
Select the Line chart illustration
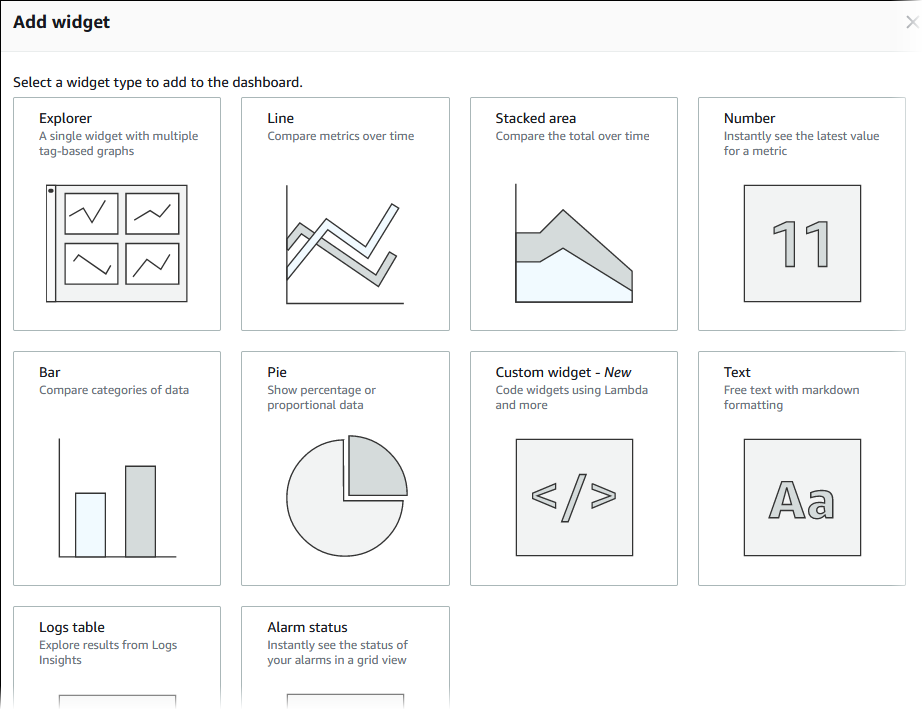click(x=345, y=244)
